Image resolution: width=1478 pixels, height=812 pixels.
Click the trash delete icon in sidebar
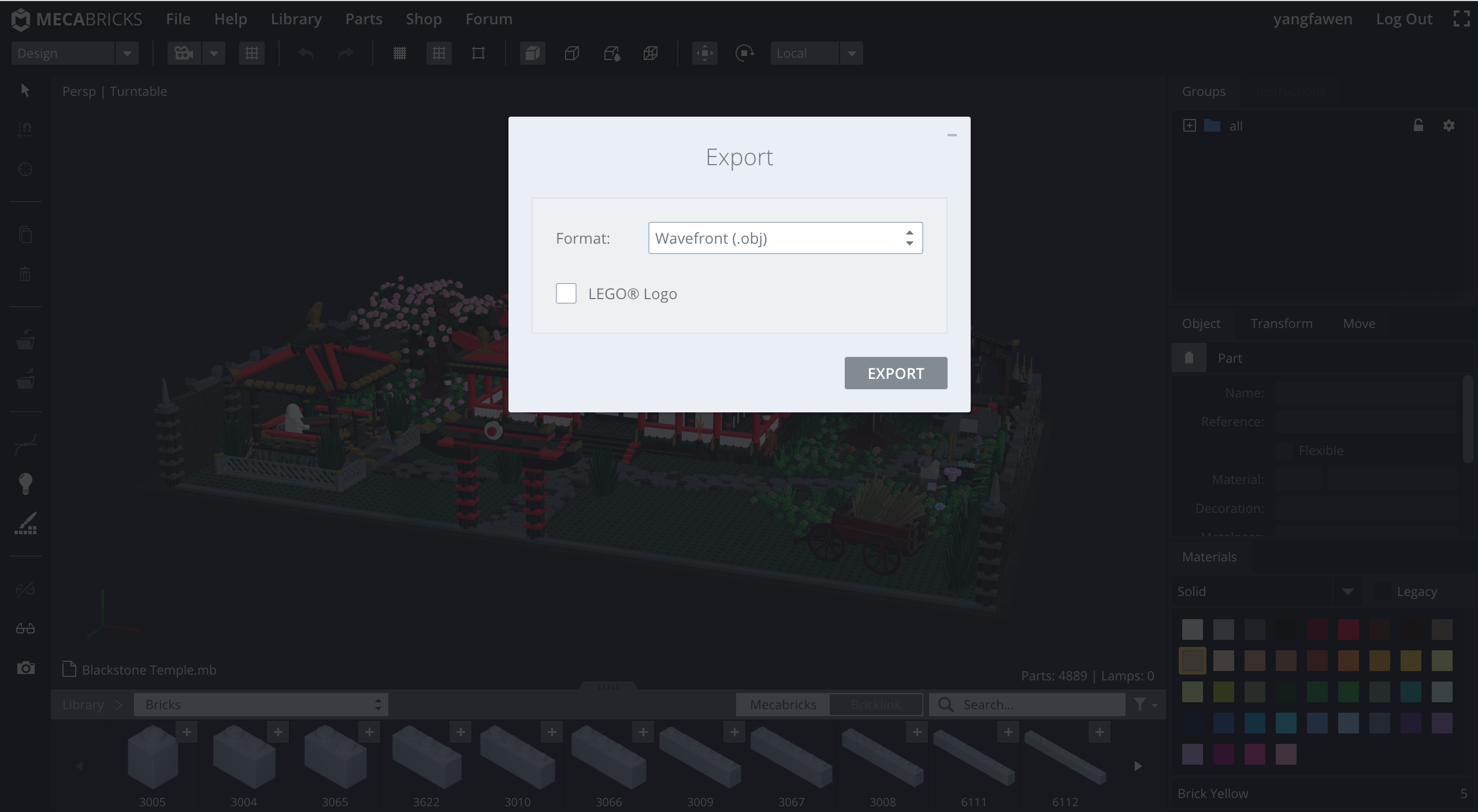[x=25, y=274]
